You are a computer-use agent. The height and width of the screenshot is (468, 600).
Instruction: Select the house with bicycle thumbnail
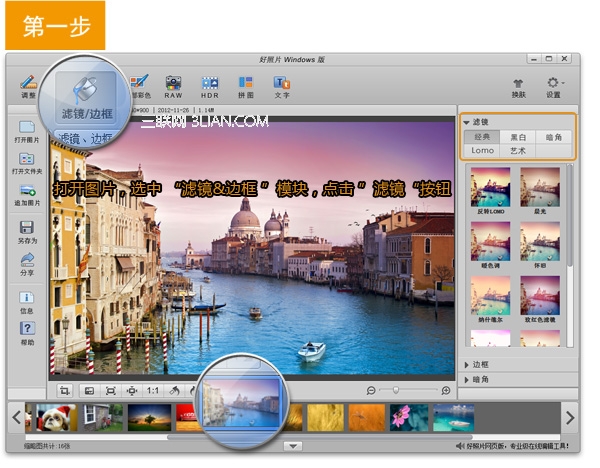(x=103, y=417)
